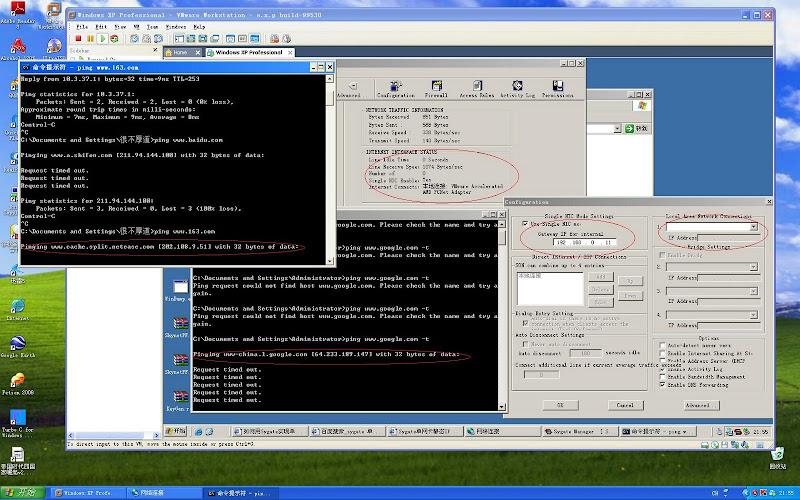The width and height of the screenshot is (800, 500).
Task: Click Internet Explorer quick launch icon in guest taskbar
Action: point(198,432)
